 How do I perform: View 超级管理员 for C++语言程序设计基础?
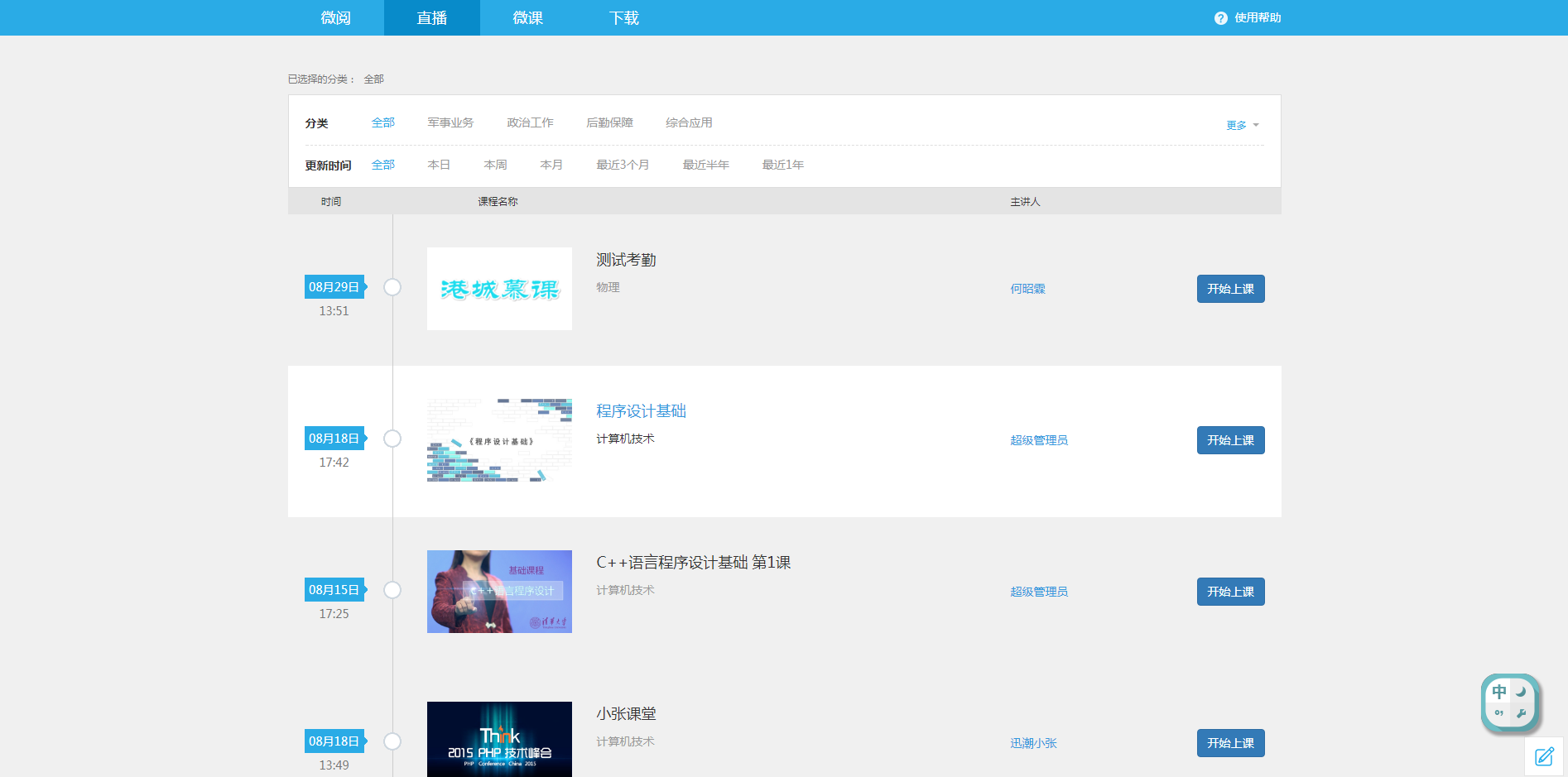pos(1039,592)
